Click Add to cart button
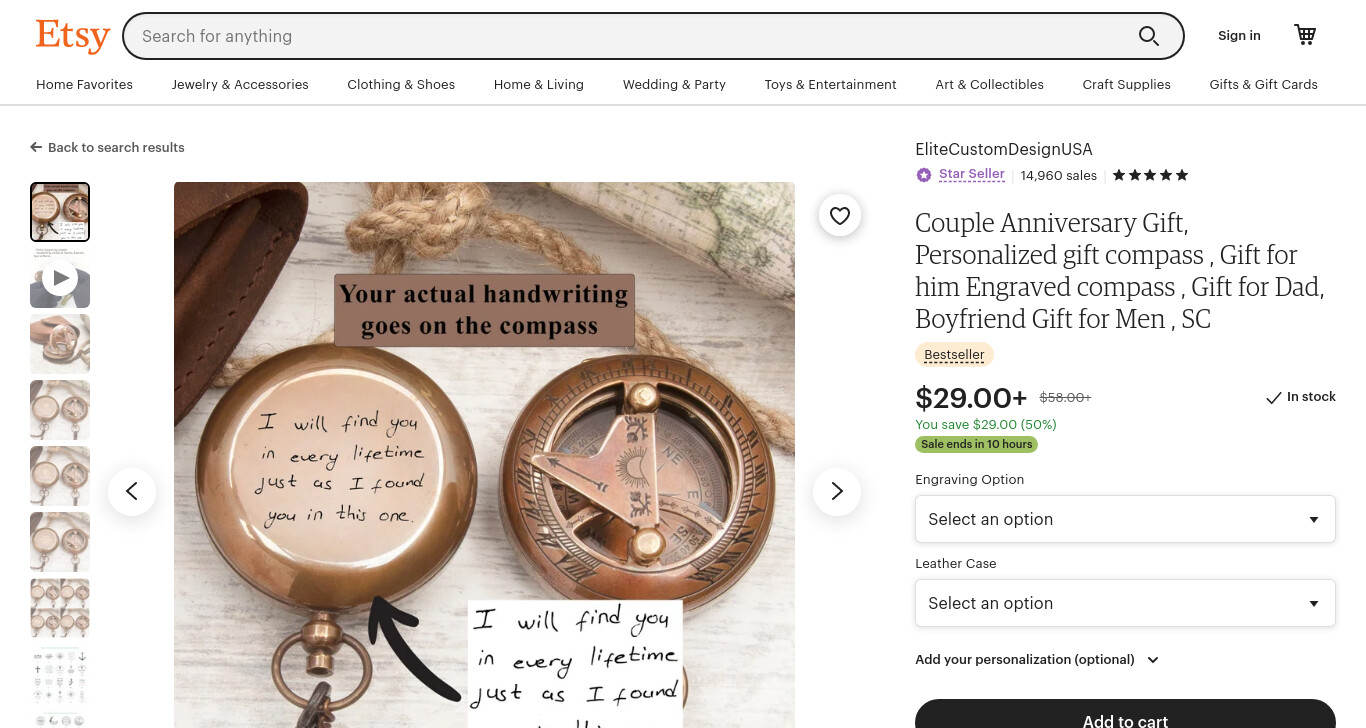This screenshot has width=1366, height=728. 1125,716
